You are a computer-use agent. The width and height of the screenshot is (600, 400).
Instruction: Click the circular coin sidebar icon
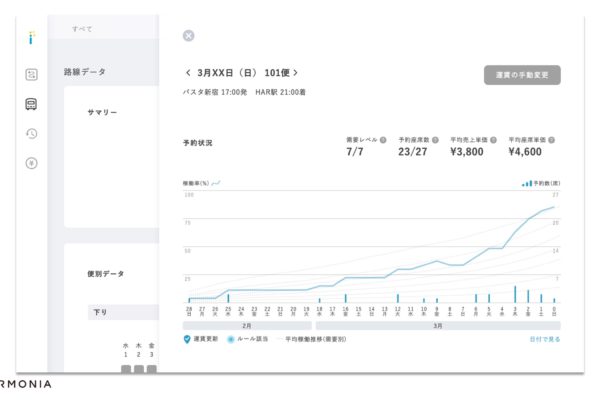[x=31, y=163]
